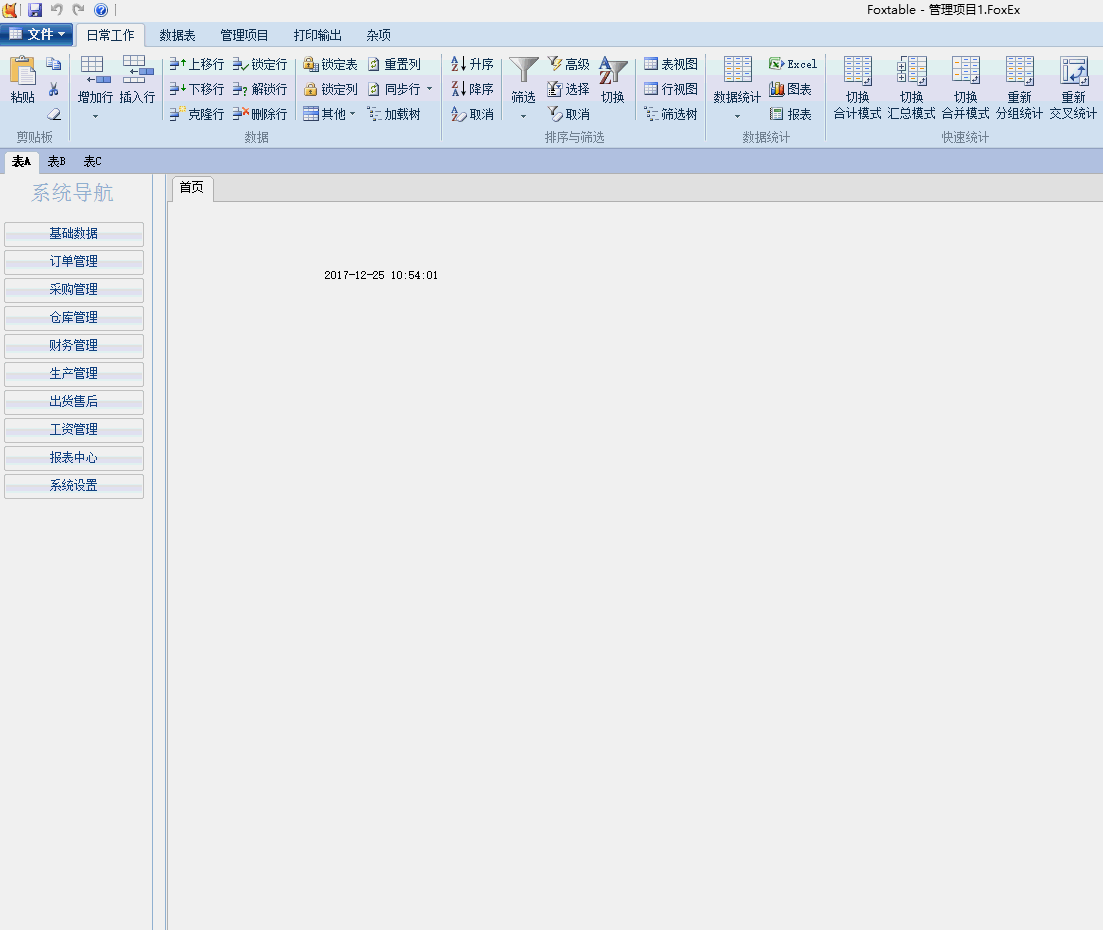
Task: Click Delete Row (删除行) icon
Action: point(241,114)
